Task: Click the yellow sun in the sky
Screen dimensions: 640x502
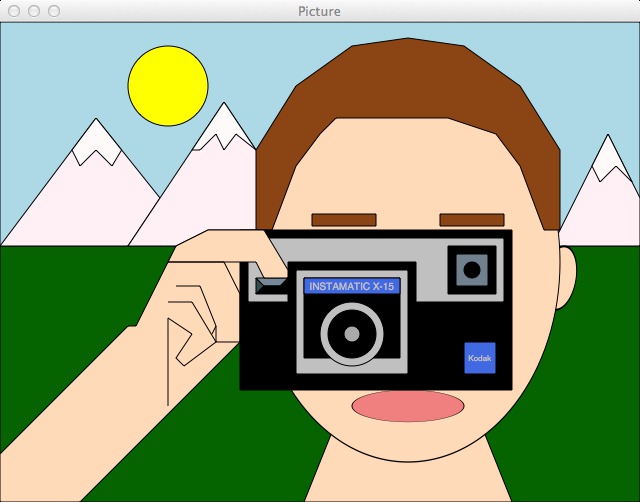Action: pos(168,85)
